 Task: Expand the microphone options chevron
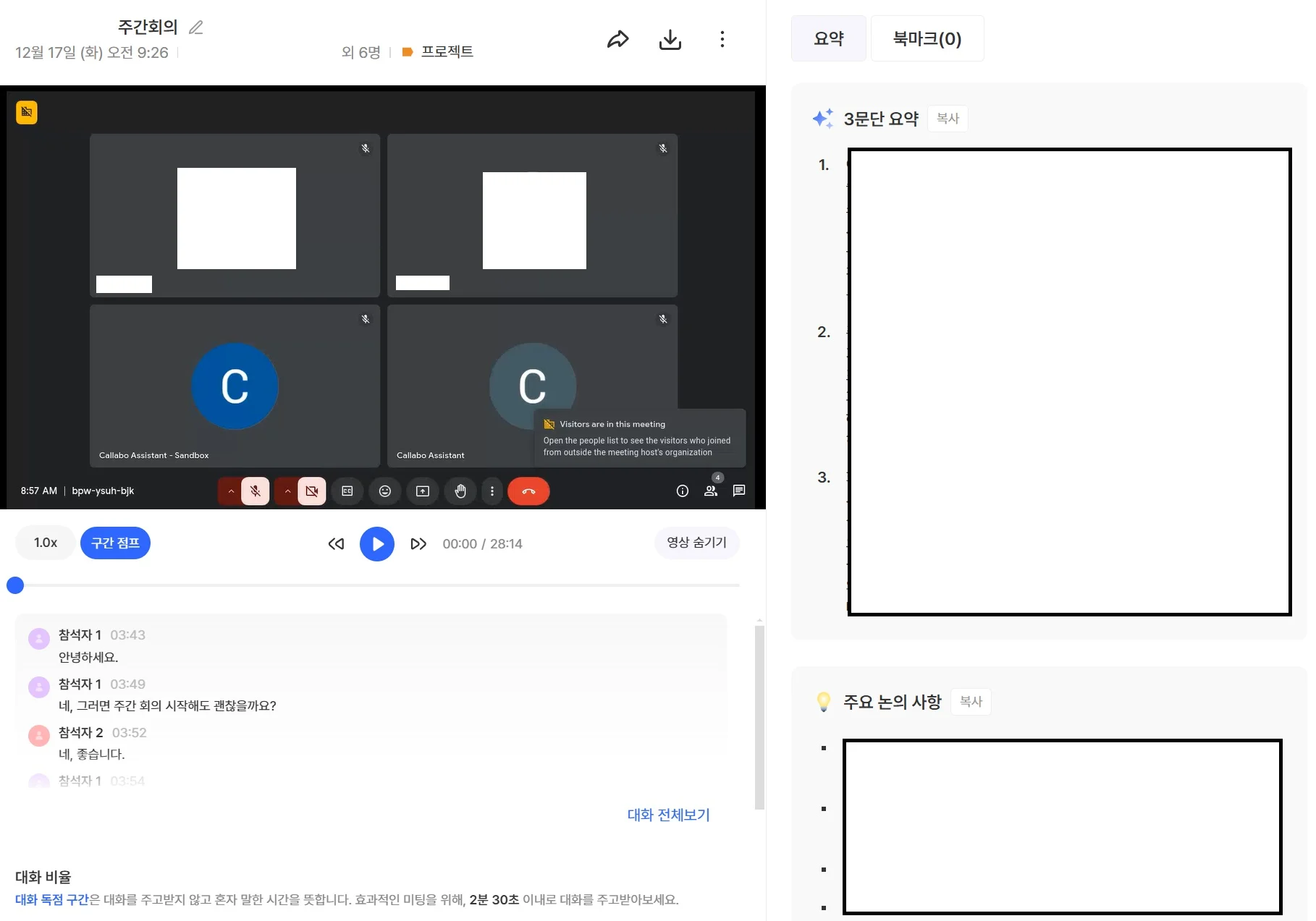[230, 491]
